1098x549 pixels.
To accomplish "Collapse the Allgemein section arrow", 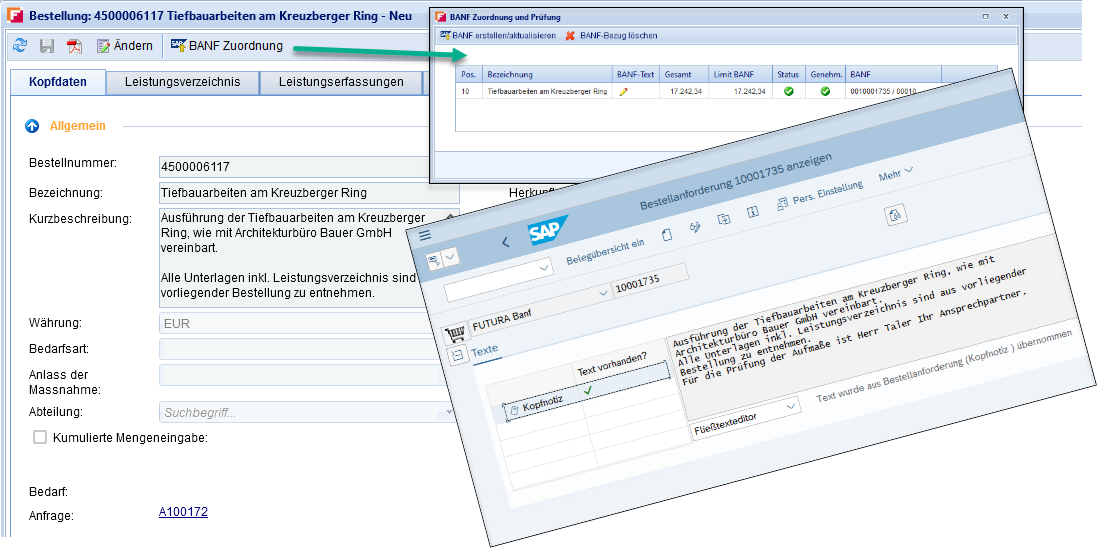I will (32, 126).
